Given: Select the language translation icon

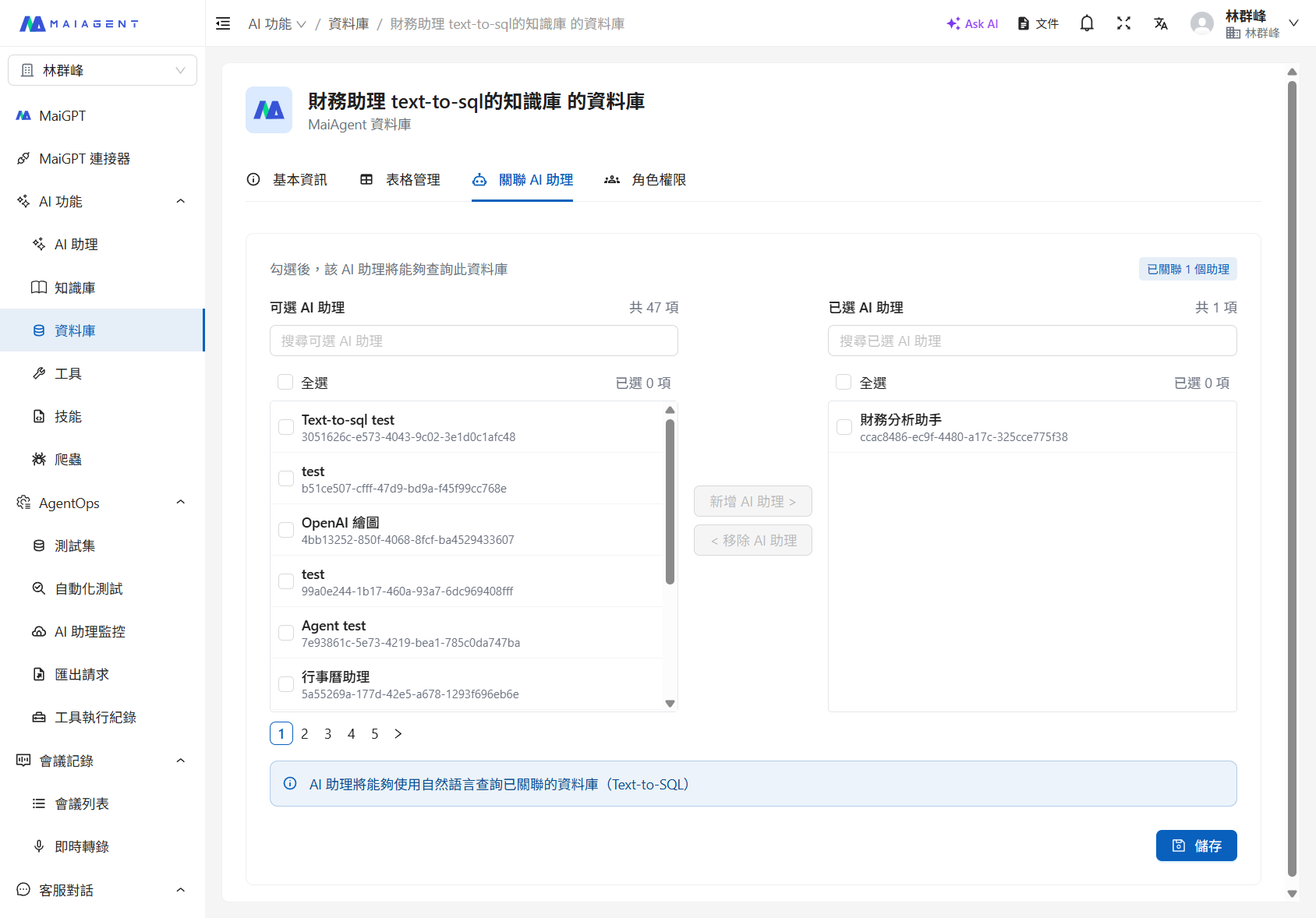Looking at the screenshot, I should click(1161, 23).
